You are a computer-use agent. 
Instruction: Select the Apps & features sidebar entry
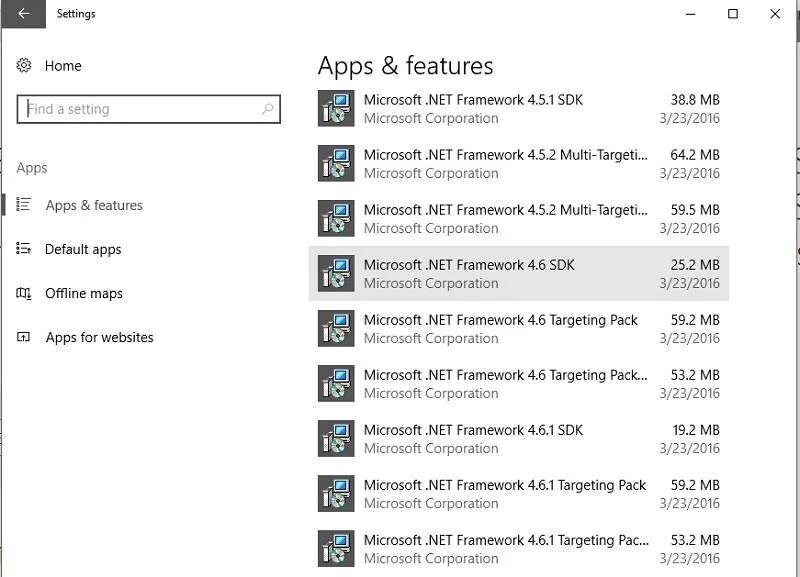point(94,205)
